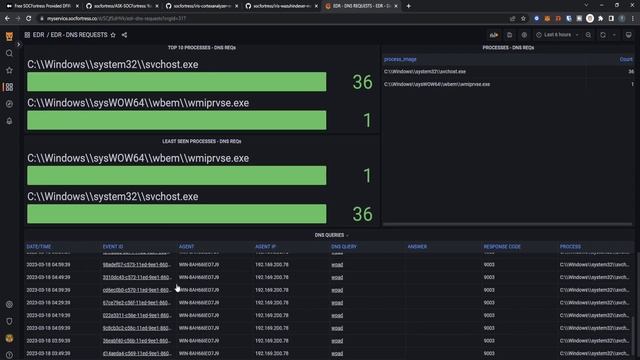Open the Starred dashboards sidebar icon
The image size is (640, 360).
pyautogui.click(x=9, y=70)
